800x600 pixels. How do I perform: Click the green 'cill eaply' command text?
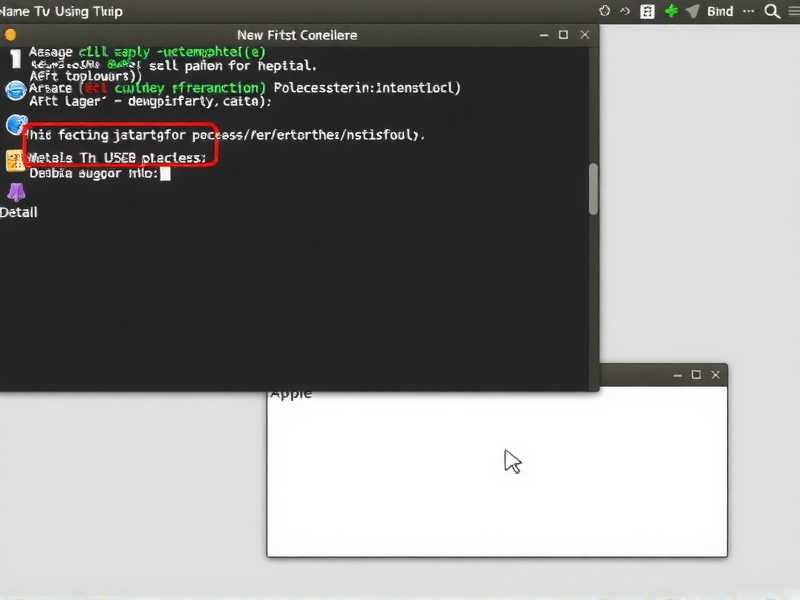(x=112, y=51)
